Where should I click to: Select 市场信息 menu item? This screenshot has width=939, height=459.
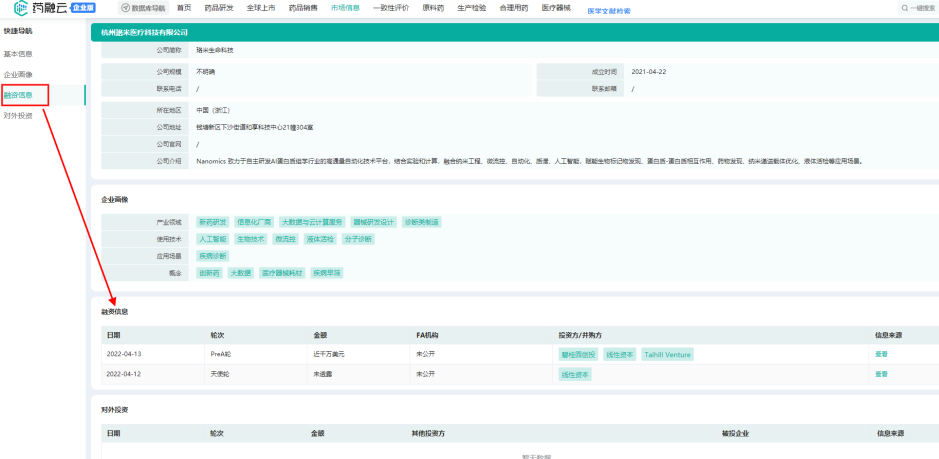tap(345, 8)
